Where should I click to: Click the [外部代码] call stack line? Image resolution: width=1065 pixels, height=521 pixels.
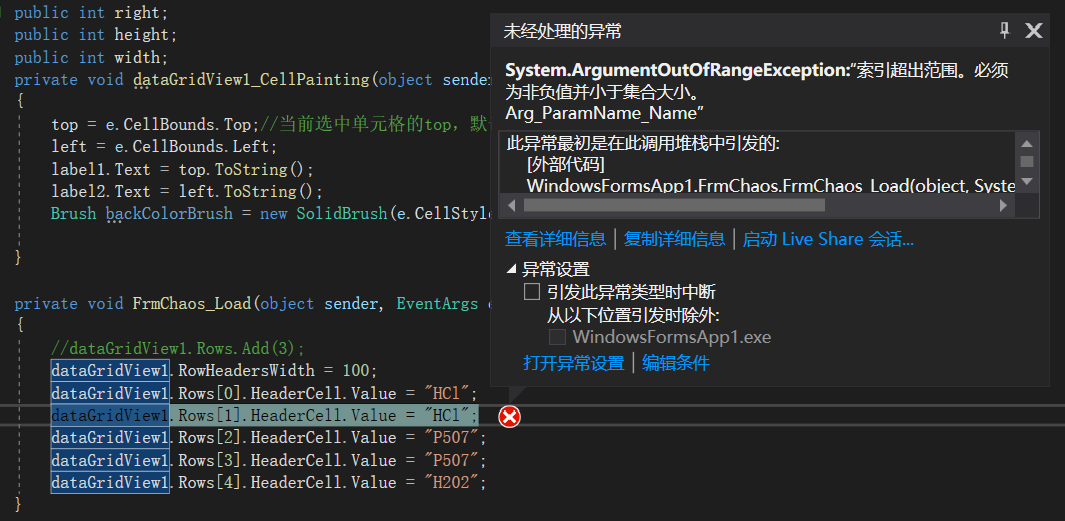point(566,164)
